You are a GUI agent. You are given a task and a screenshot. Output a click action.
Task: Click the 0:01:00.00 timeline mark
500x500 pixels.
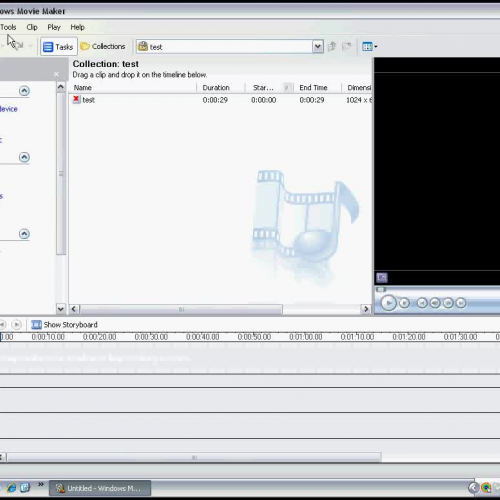306,337
